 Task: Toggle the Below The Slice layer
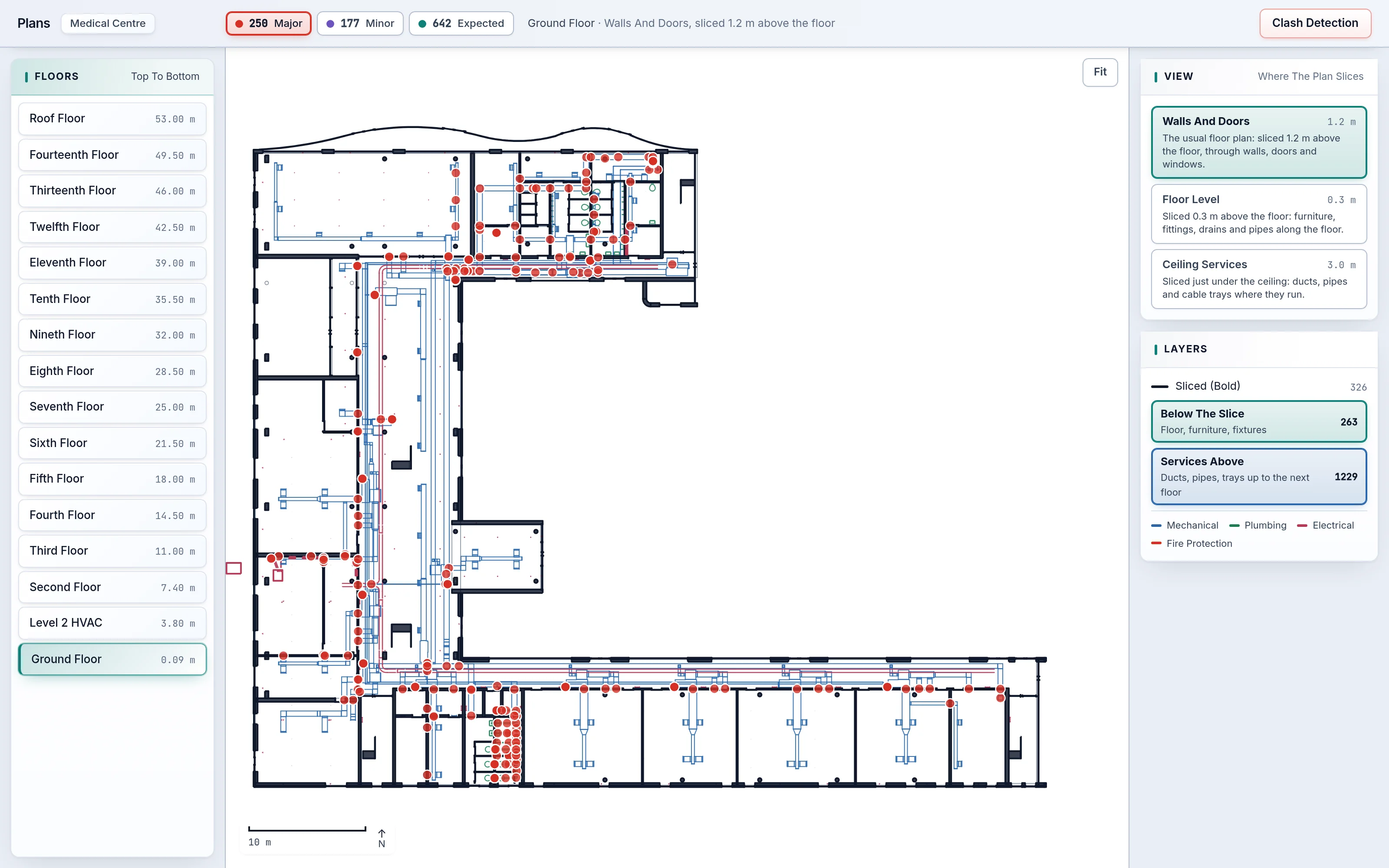[x=1258, y=421]
